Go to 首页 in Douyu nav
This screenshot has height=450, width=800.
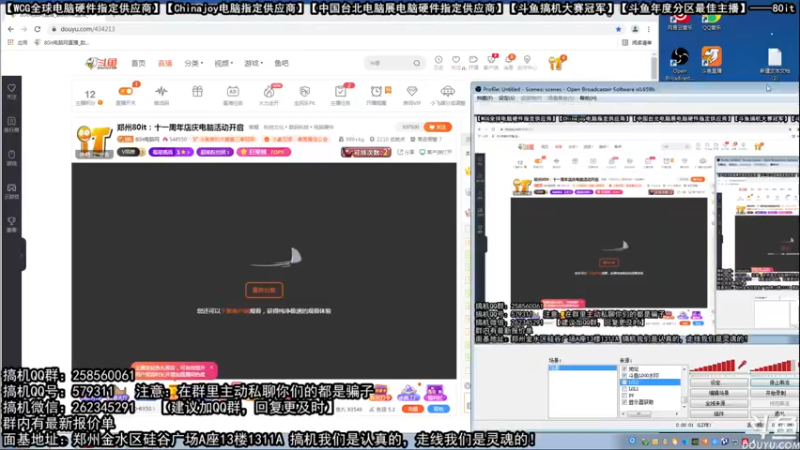138,63
